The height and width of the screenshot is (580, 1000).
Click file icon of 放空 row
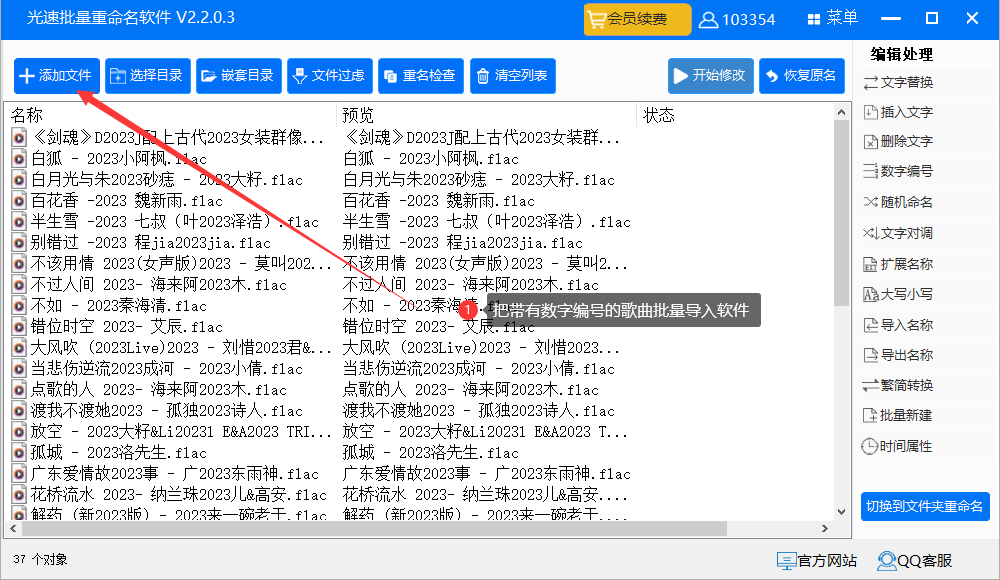point(19,432)
